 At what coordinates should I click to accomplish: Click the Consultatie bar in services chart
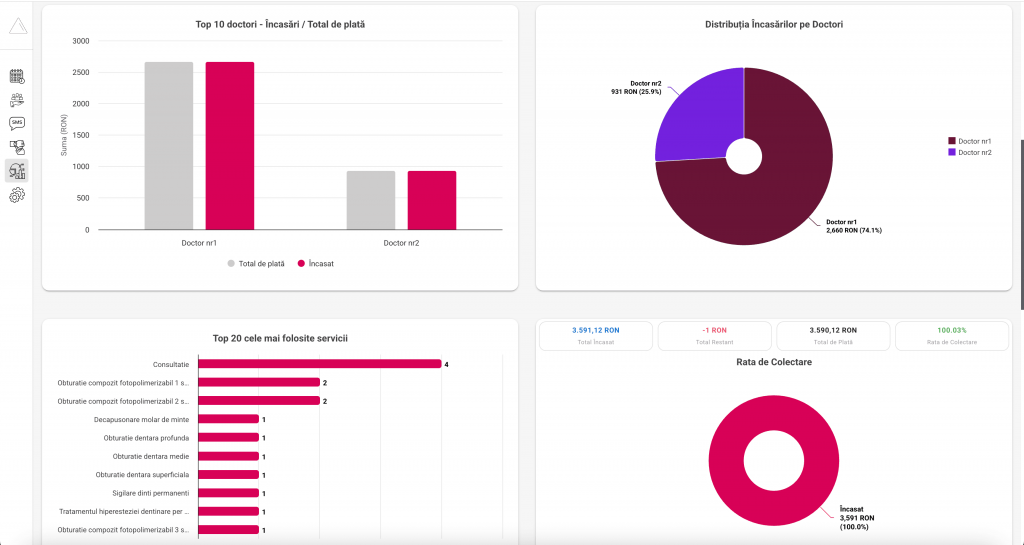tap(319, 364)
